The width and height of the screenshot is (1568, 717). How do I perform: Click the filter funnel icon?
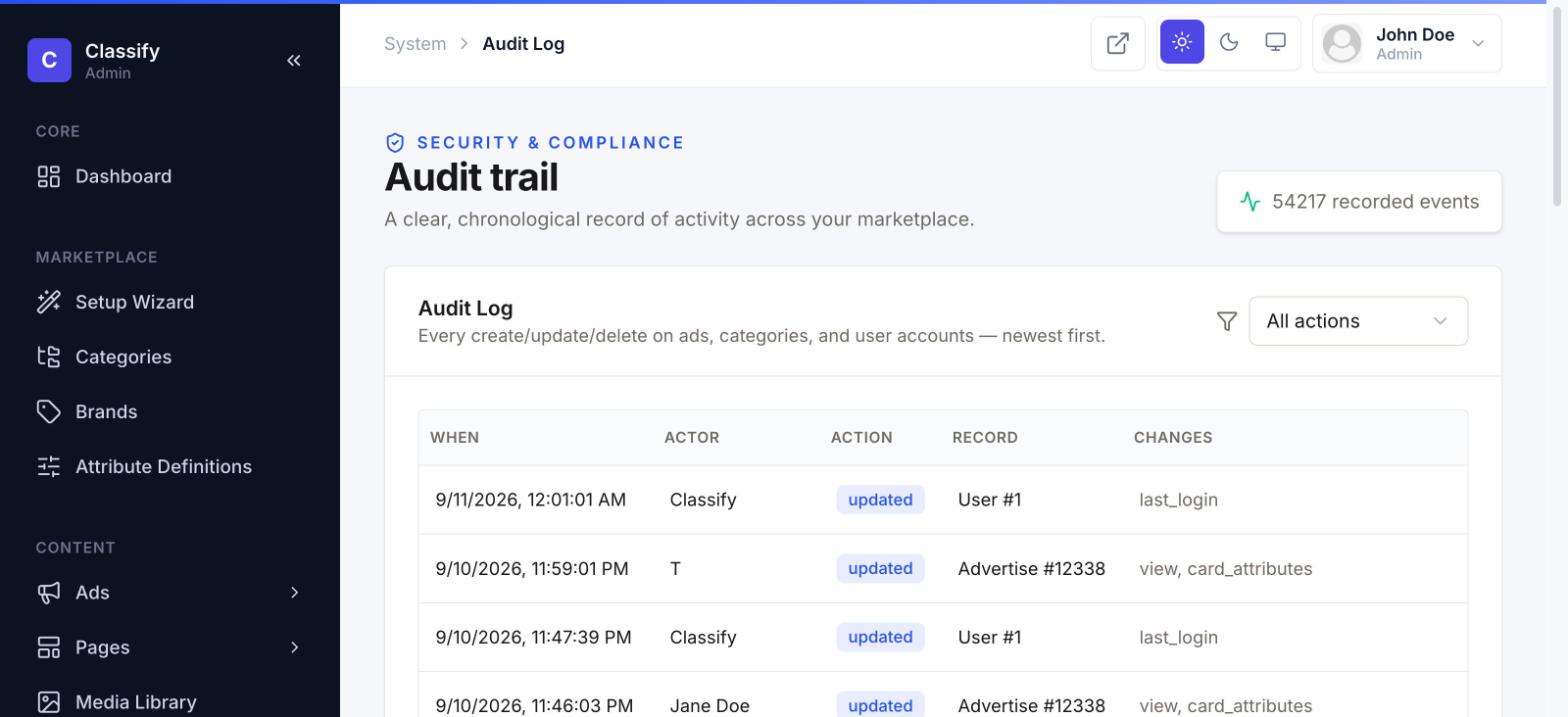coord(1227,321)
